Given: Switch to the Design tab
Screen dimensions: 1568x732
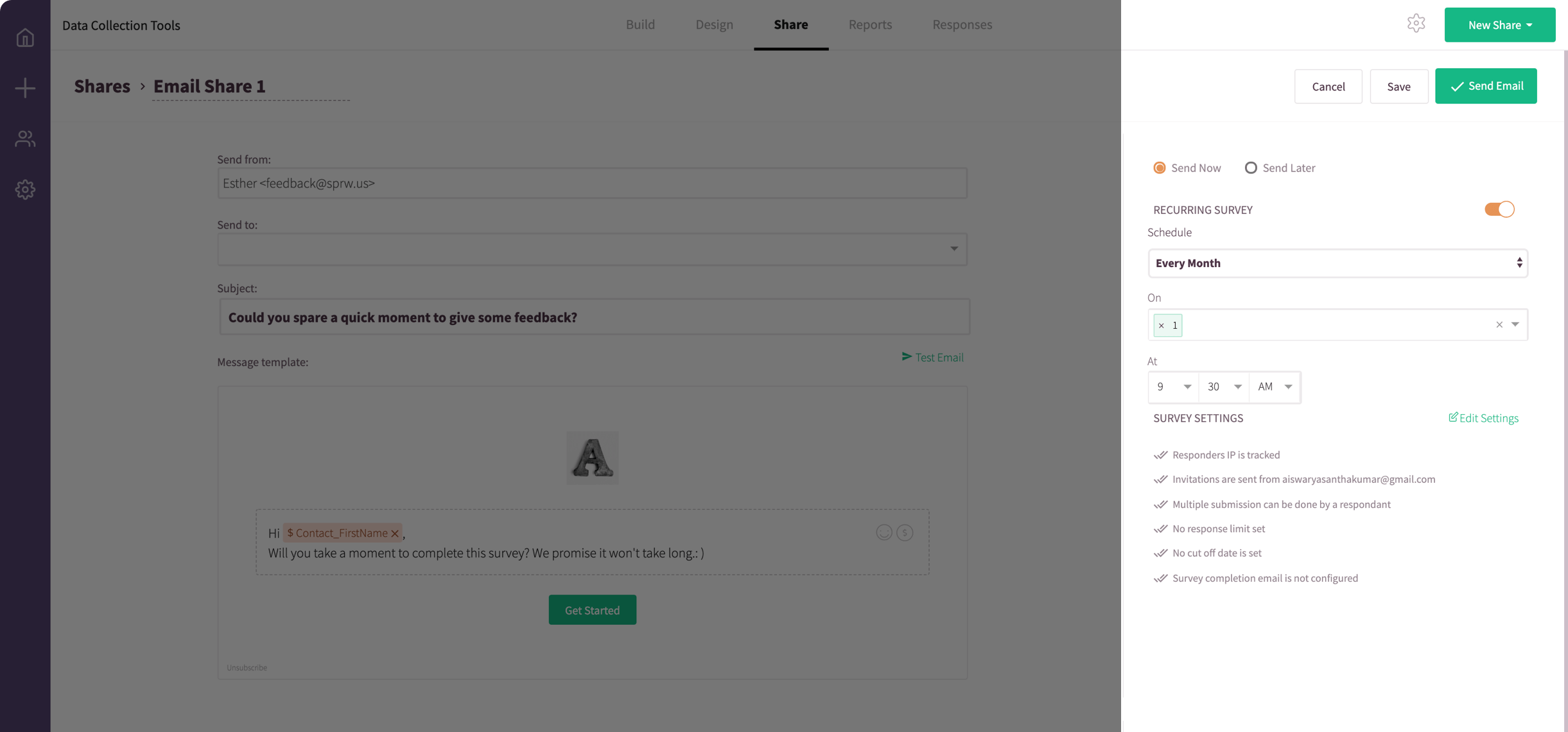Looking at the screenshot, I should click(714, 24).
